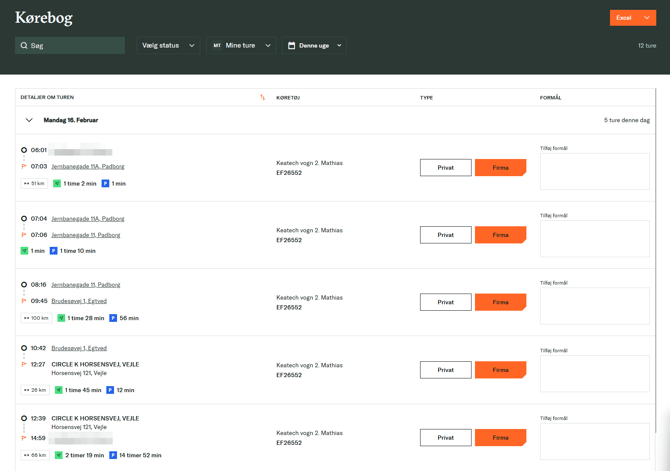Click the calendar icon beside Denne uge
This screenshot has width=670, height=471.
click(291, 46)
